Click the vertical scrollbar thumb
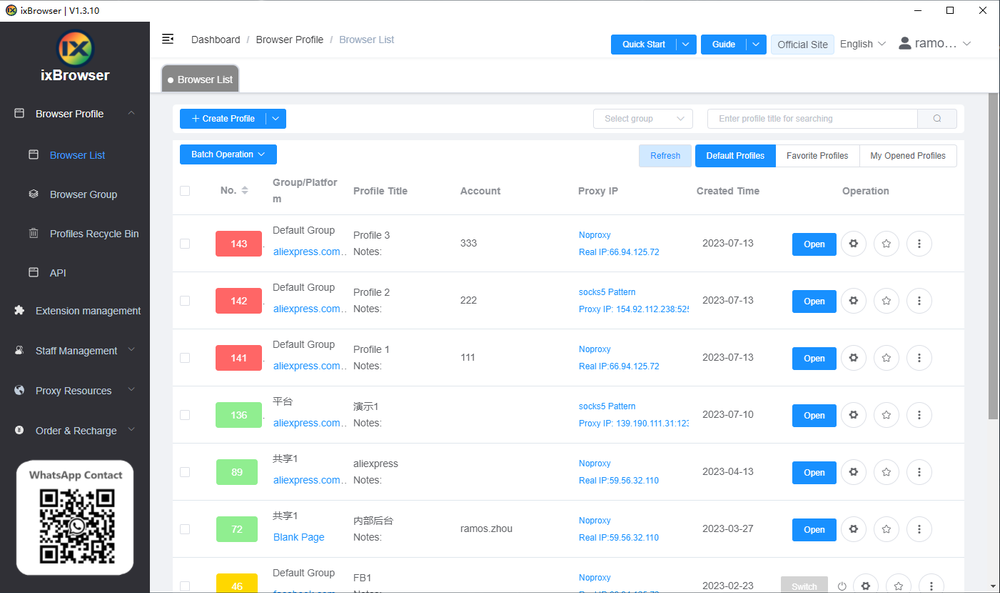 tap(992, 256)
